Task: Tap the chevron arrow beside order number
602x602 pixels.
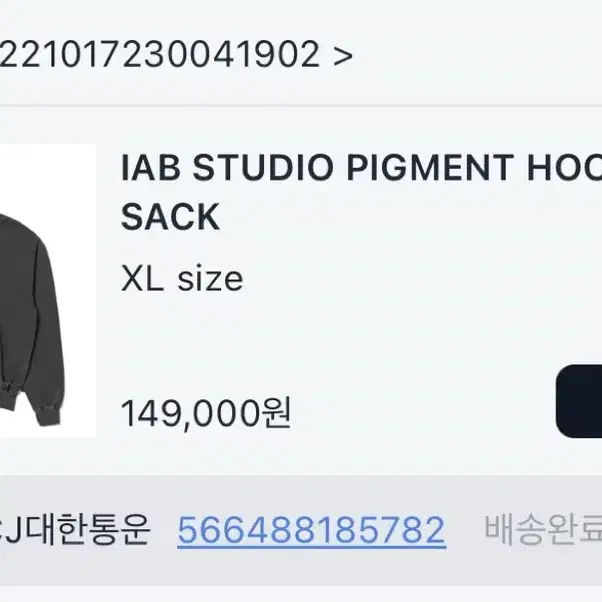Action: coord(343,56)
